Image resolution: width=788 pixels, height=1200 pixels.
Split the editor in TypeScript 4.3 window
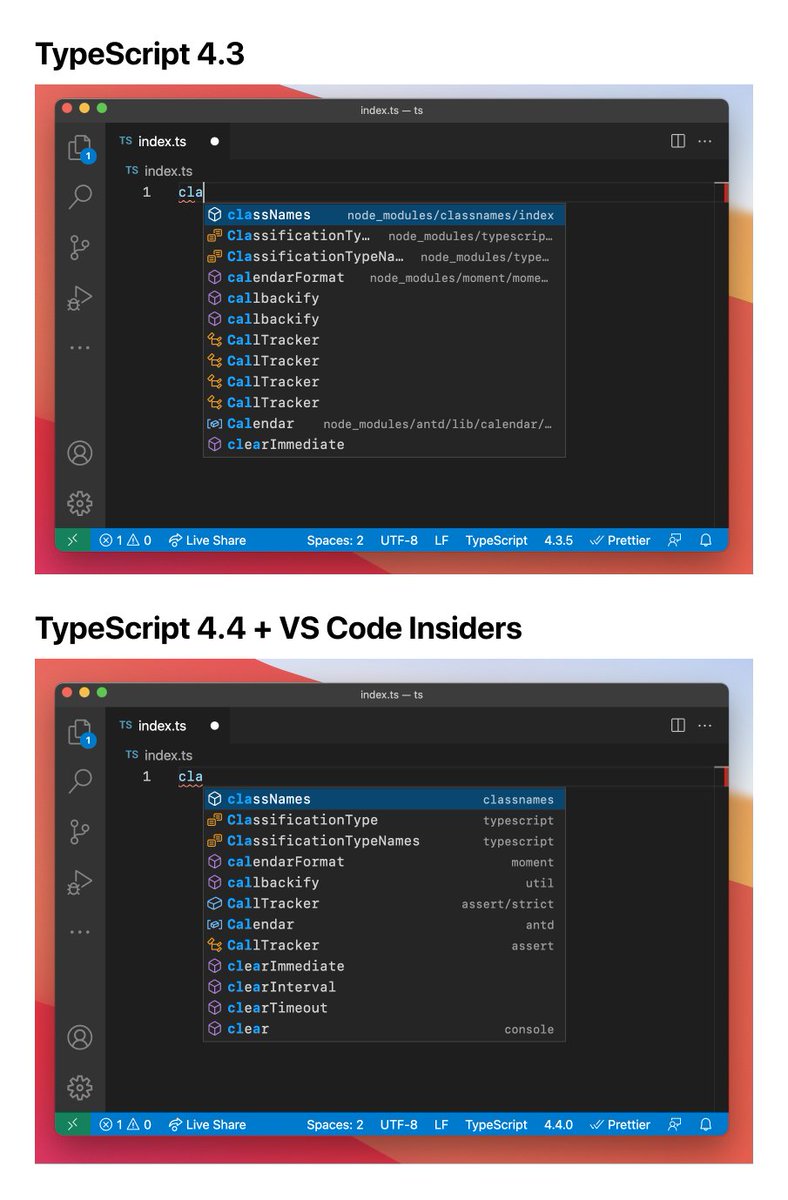click(678, 141)
